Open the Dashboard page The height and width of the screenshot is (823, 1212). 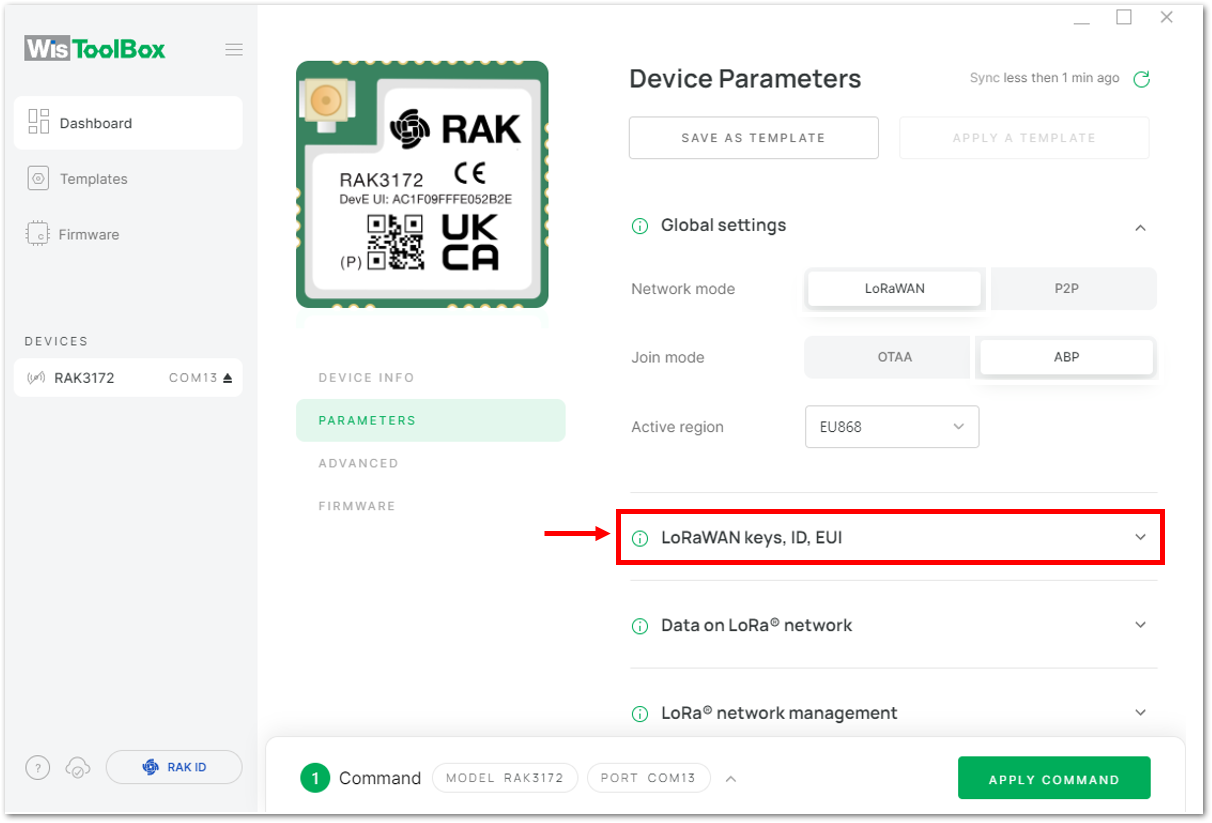128,123
